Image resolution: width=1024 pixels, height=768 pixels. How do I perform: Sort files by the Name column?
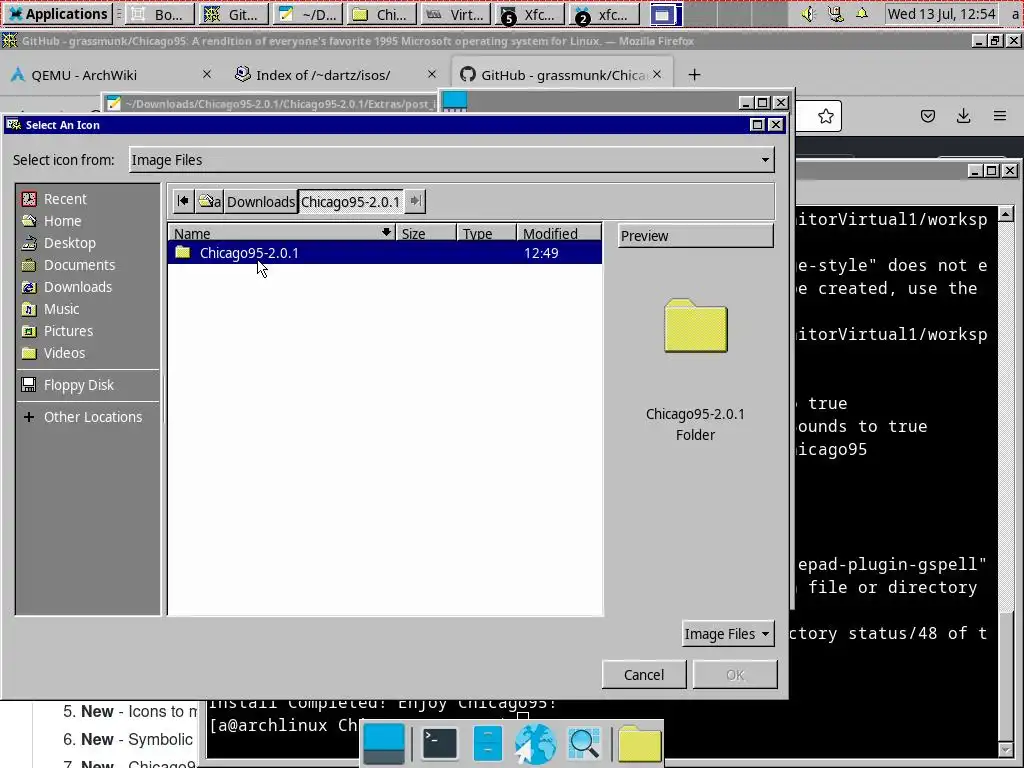281,233
